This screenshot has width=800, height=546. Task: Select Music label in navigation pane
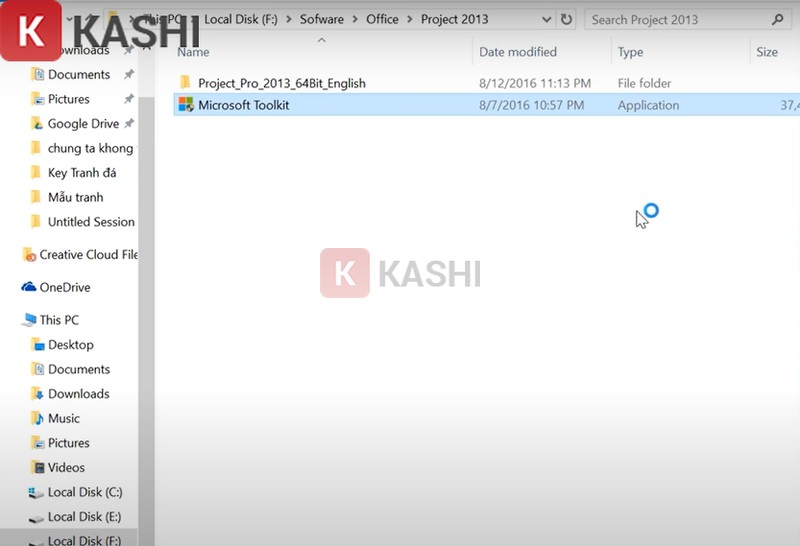pyautogui.click(x=64, y=418)
